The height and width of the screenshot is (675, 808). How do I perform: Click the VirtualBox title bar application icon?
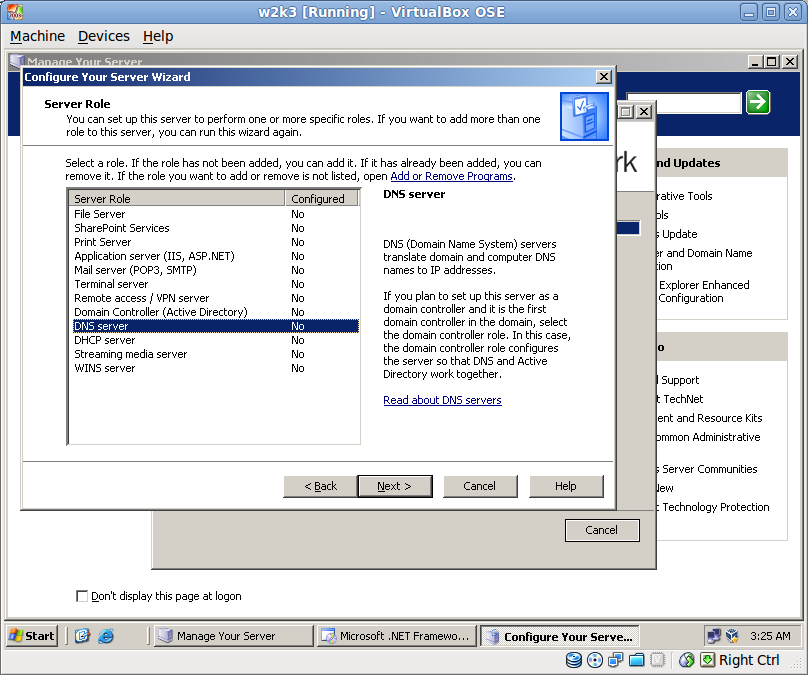(x=15, y=11)
